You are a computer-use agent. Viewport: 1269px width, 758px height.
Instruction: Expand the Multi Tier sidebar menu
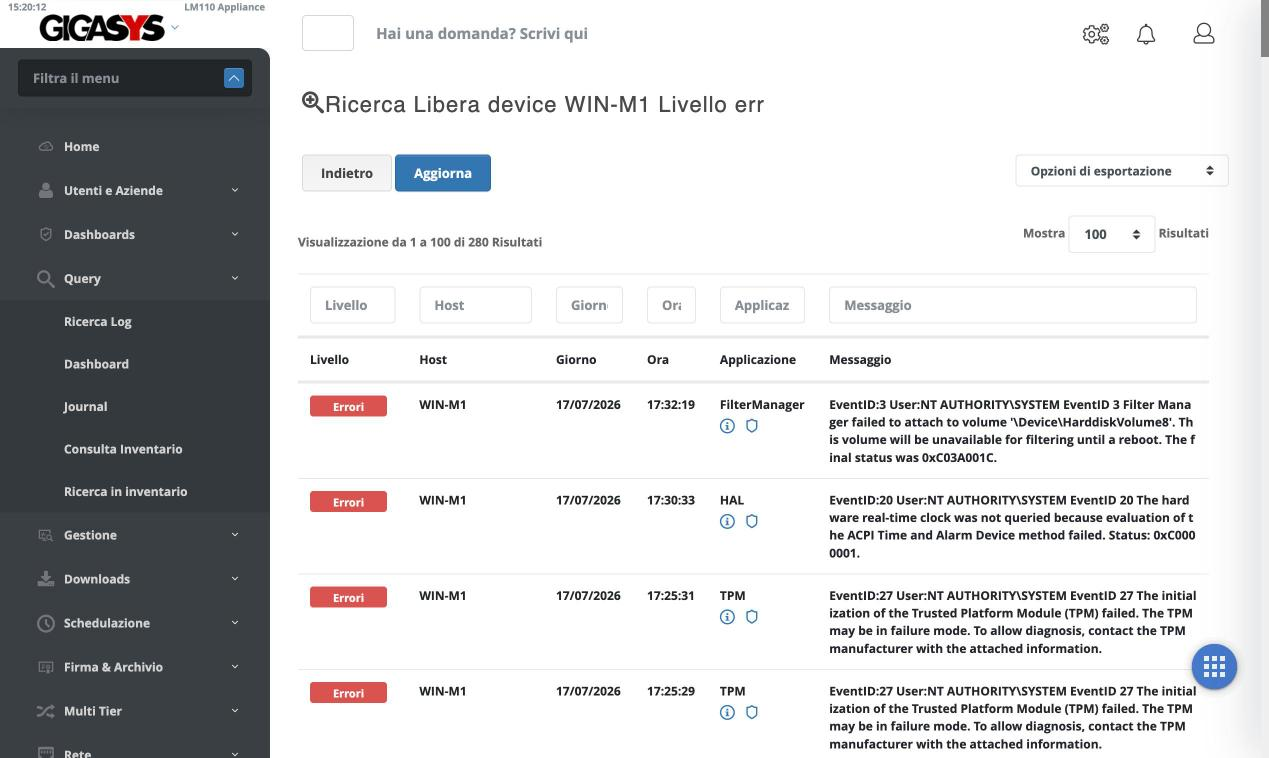pyautogui.click(x=235, y=711)
